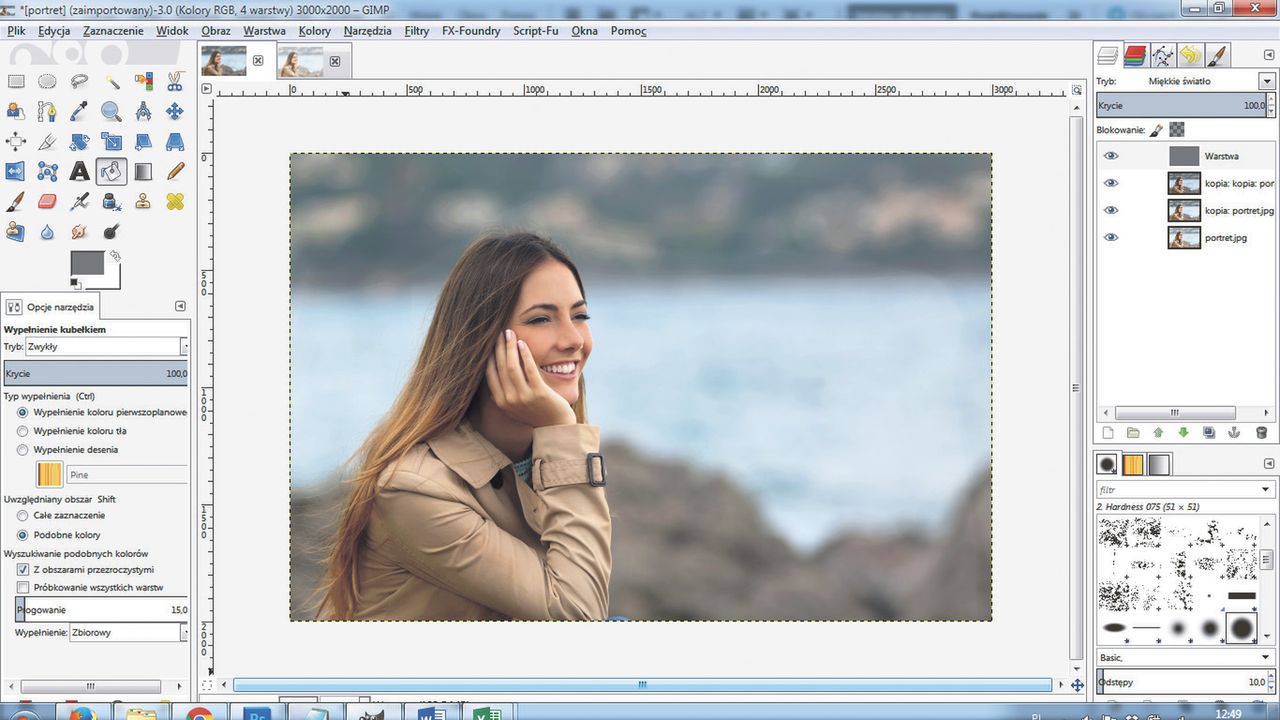Select the Rotate tool

[80, 142]
